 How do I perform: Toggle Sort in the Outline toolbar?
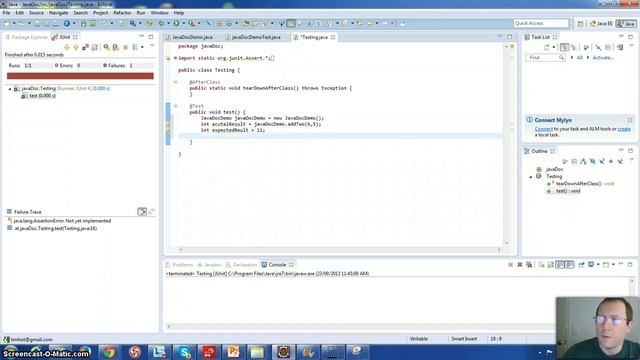click(x=583, y=161)
